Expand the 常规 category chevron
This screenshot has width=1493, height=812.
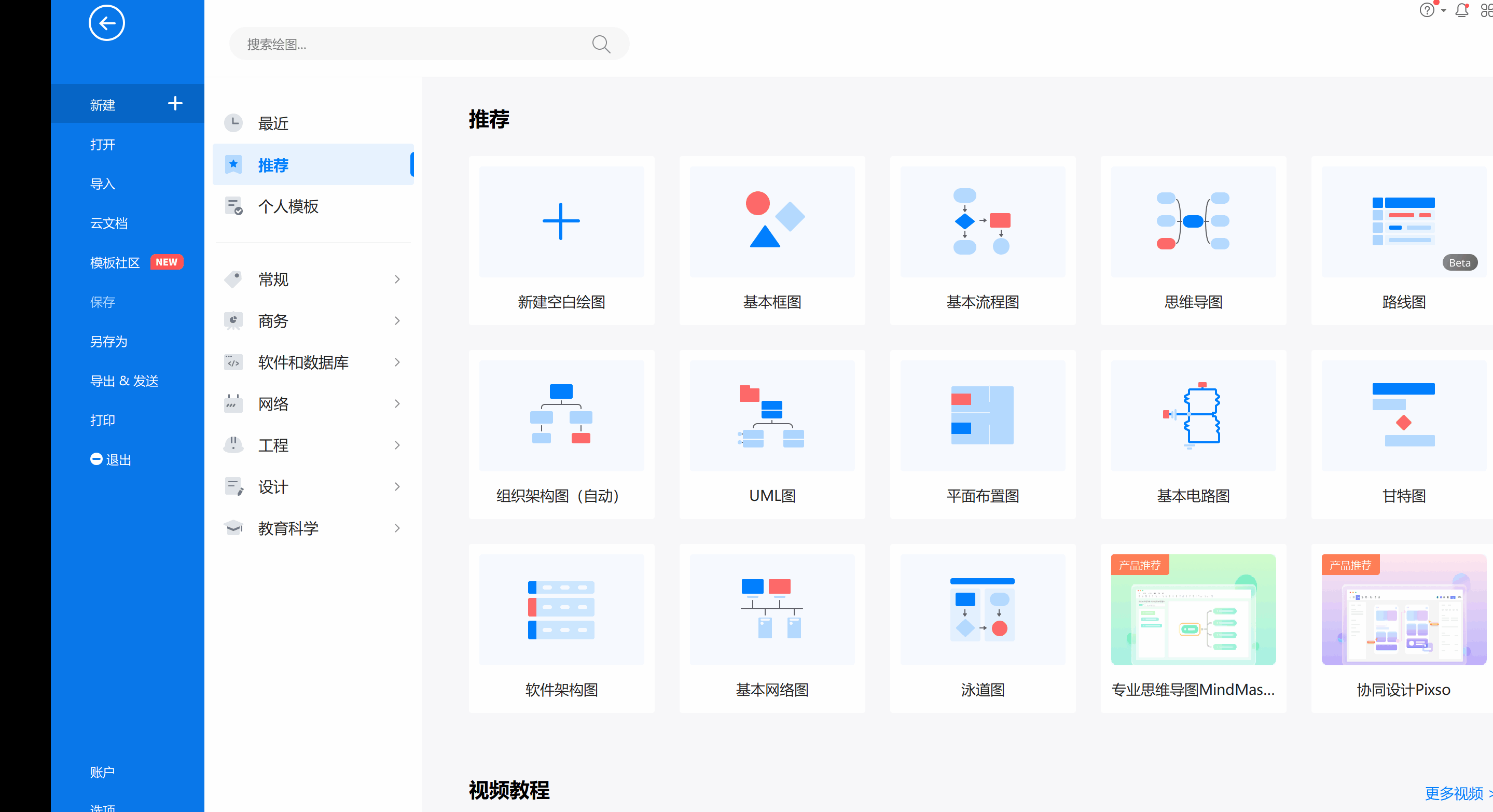pyautogui.click(x=397, y=279)
